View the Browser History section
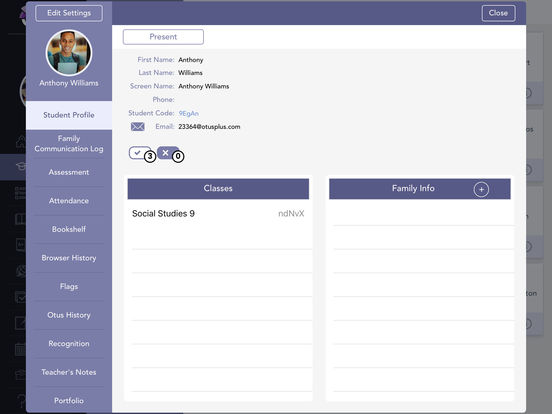552x414 pixels. (69, 258)
